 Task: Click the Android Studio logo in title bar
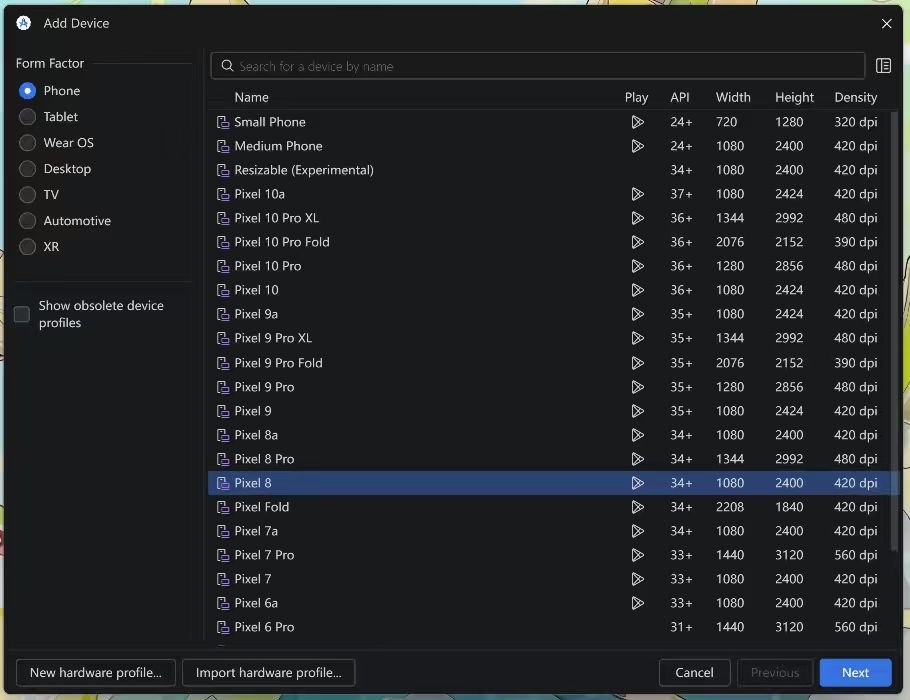[x=24, y=23]
